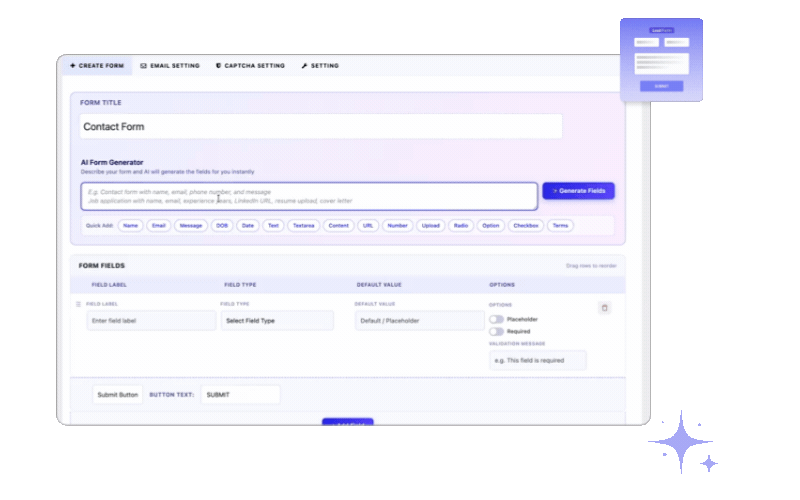Quick add a DOB field
The width and height of the screenshot is (800, 500).
point(222,226)
